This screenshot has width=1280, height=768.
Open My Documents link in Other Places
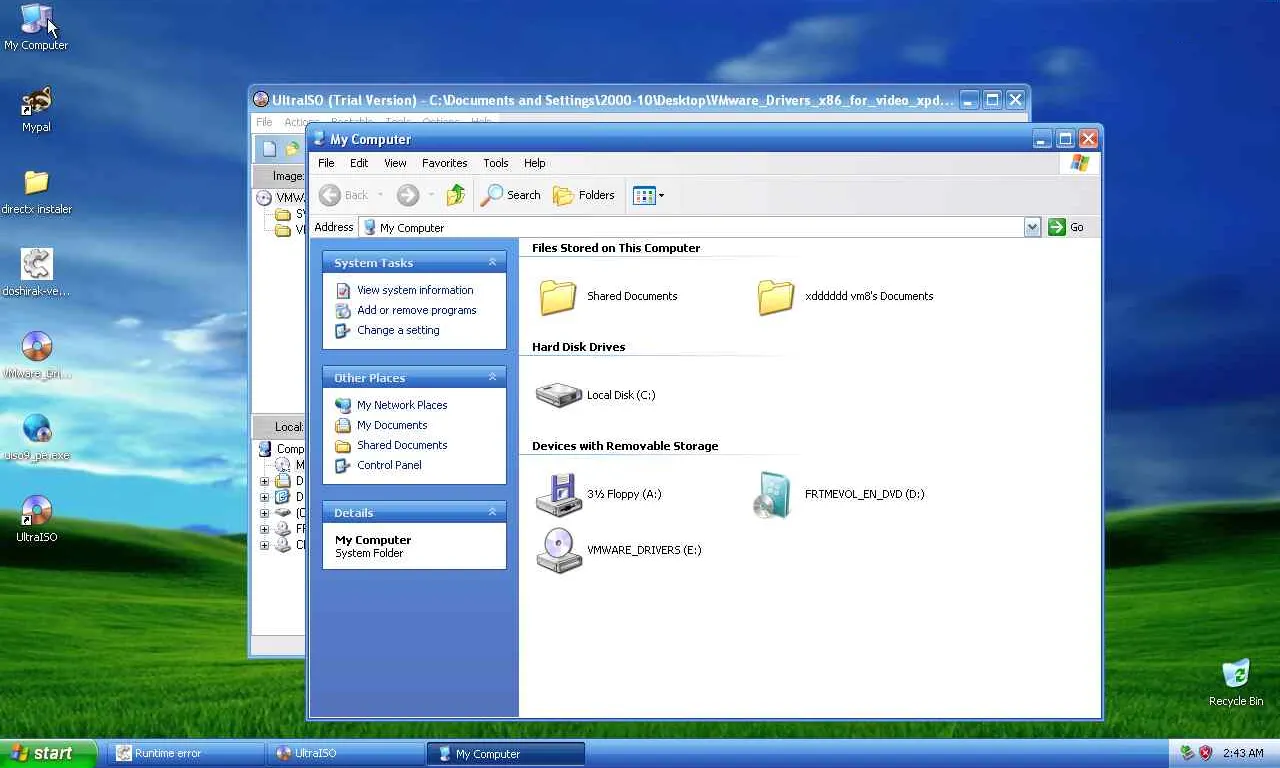(x=392, y=425)
